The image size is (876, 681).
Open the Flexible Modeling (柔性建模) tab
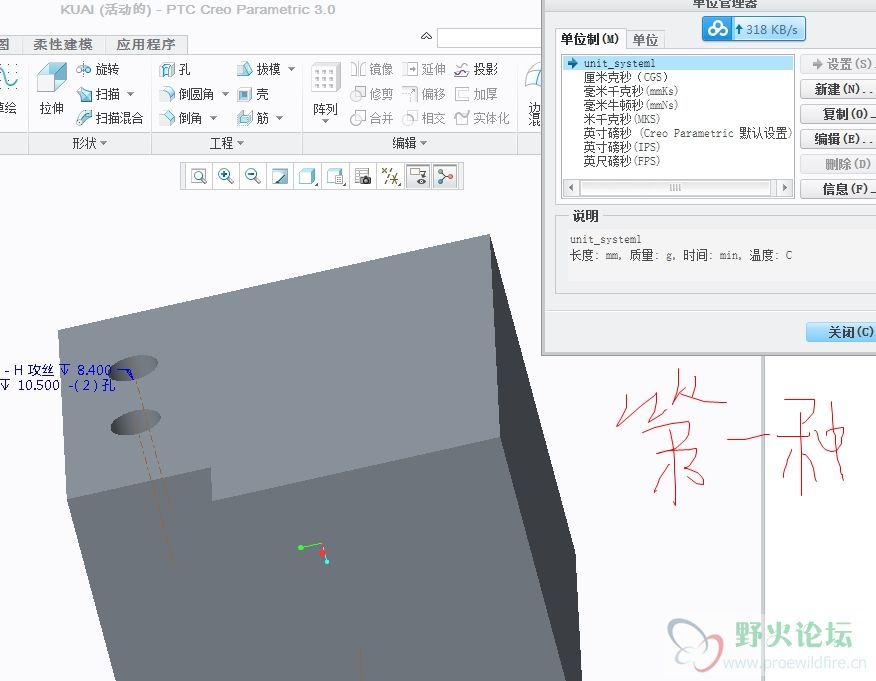tap(63, 44)
